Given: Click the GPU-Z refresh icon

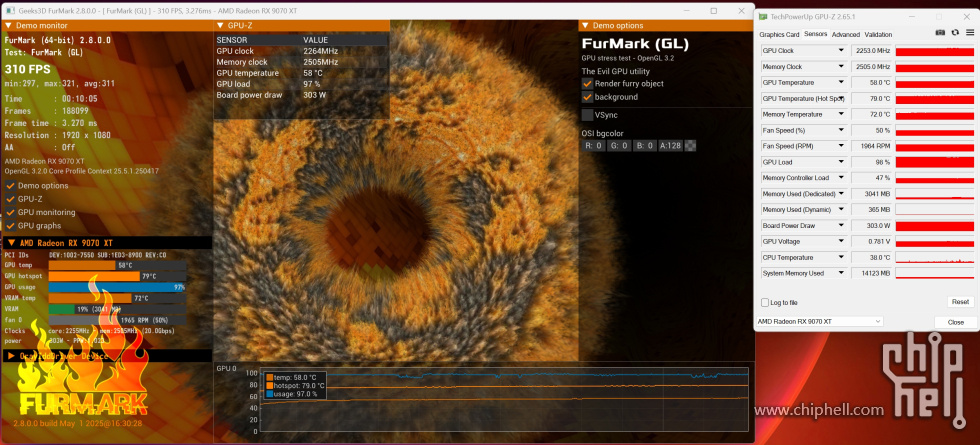Looking at the screenshot, I should coord(955,32).
